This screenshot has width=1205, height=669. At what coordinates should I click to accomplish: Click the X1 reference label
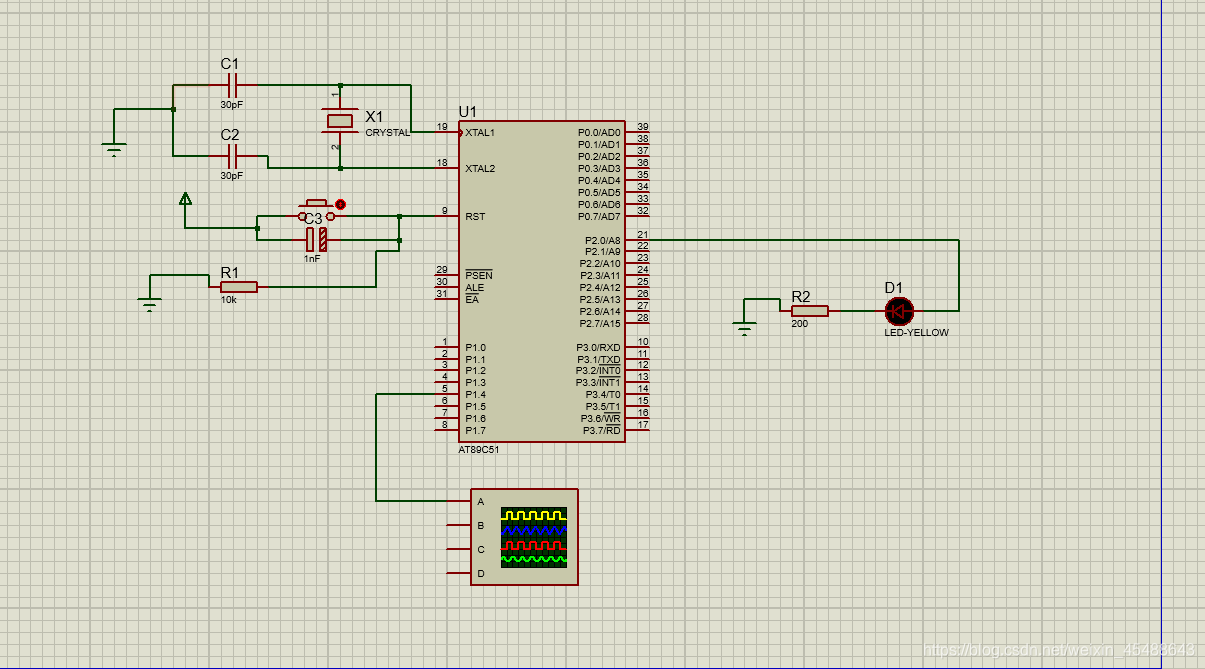click(x=374, y=116)
